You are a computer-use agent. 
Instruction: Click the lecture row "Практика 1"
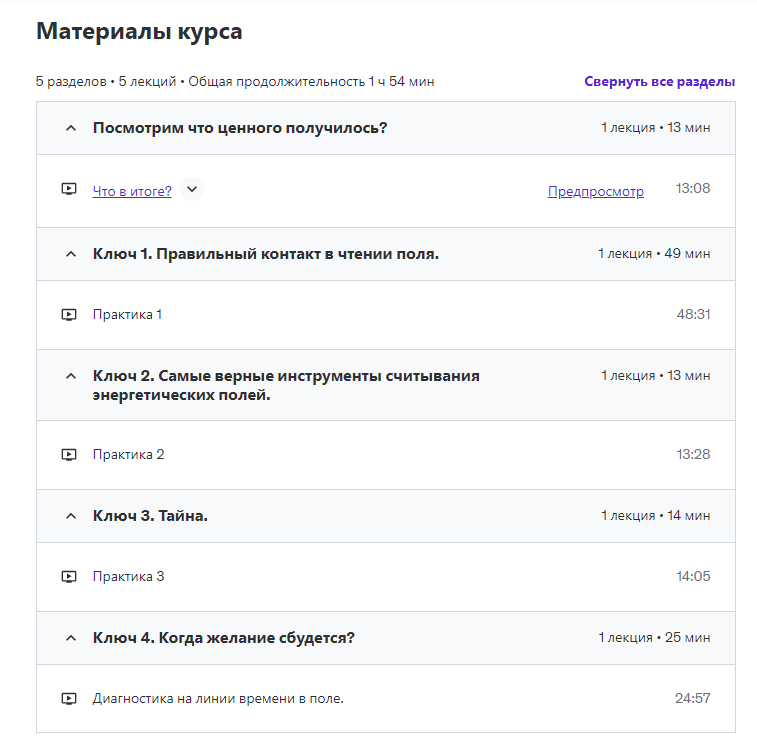point(127,315)
